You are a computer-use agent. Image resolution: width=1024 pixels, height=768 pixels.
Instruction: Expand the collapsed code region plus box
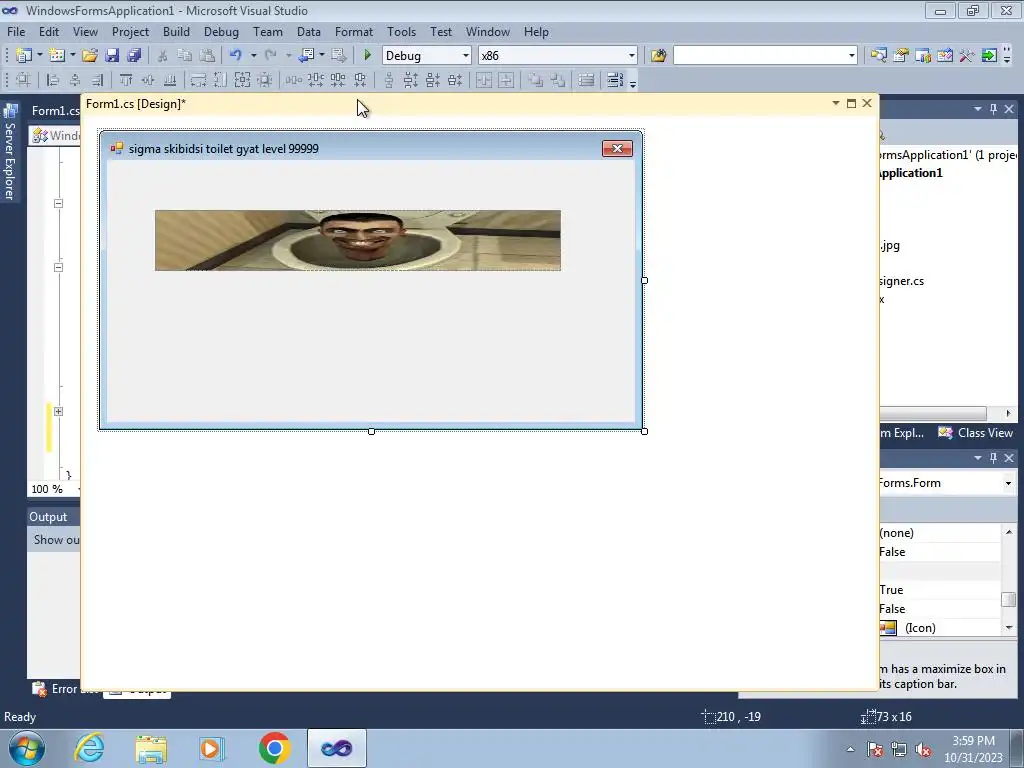(58, 411)
